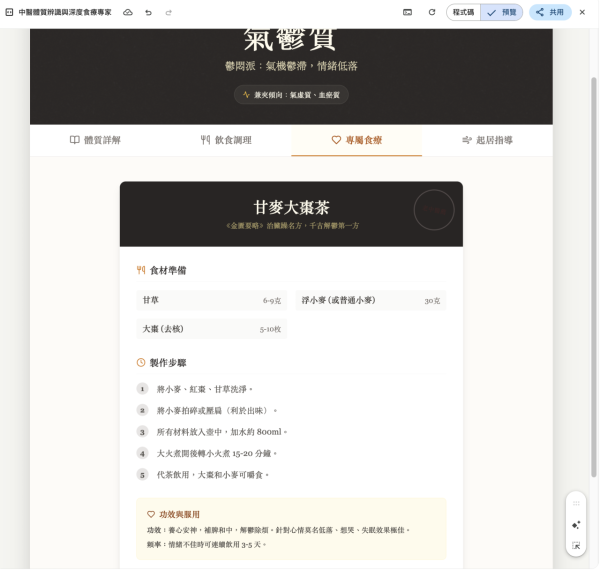Click the 甘麥大棗茶 recipe title
The image size is (600, 570).
[291, 207]
